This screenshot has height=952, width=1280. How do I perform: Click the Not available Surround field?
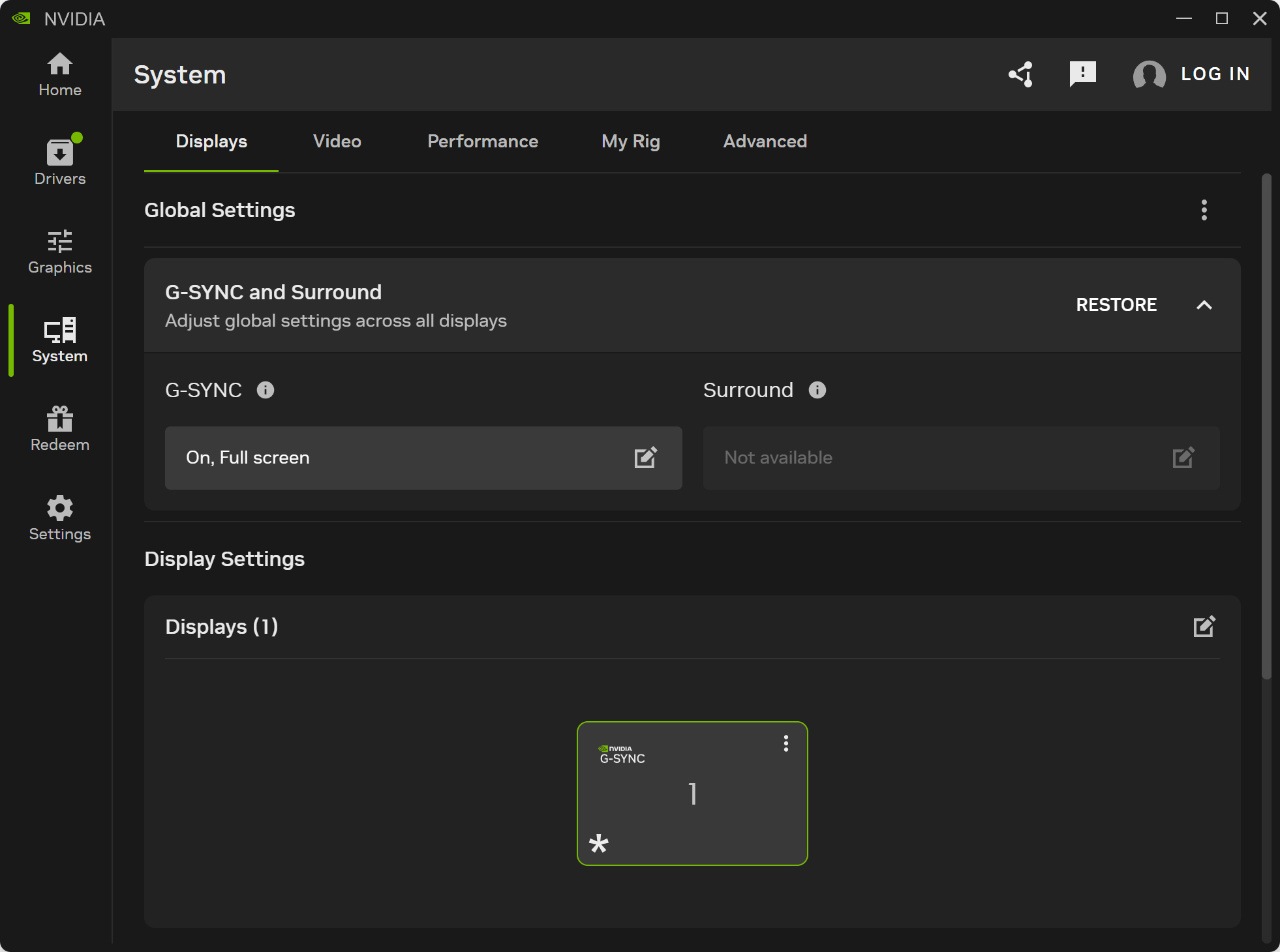pyautogui.click(x=961, y=458)
